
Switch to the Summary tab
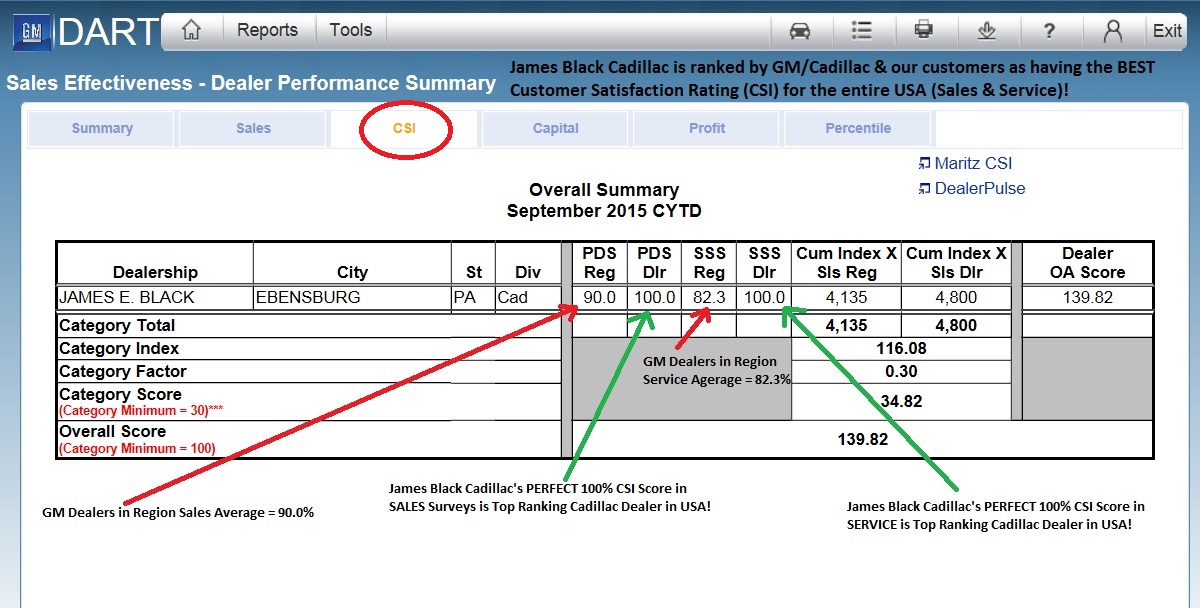coord(102,128)
